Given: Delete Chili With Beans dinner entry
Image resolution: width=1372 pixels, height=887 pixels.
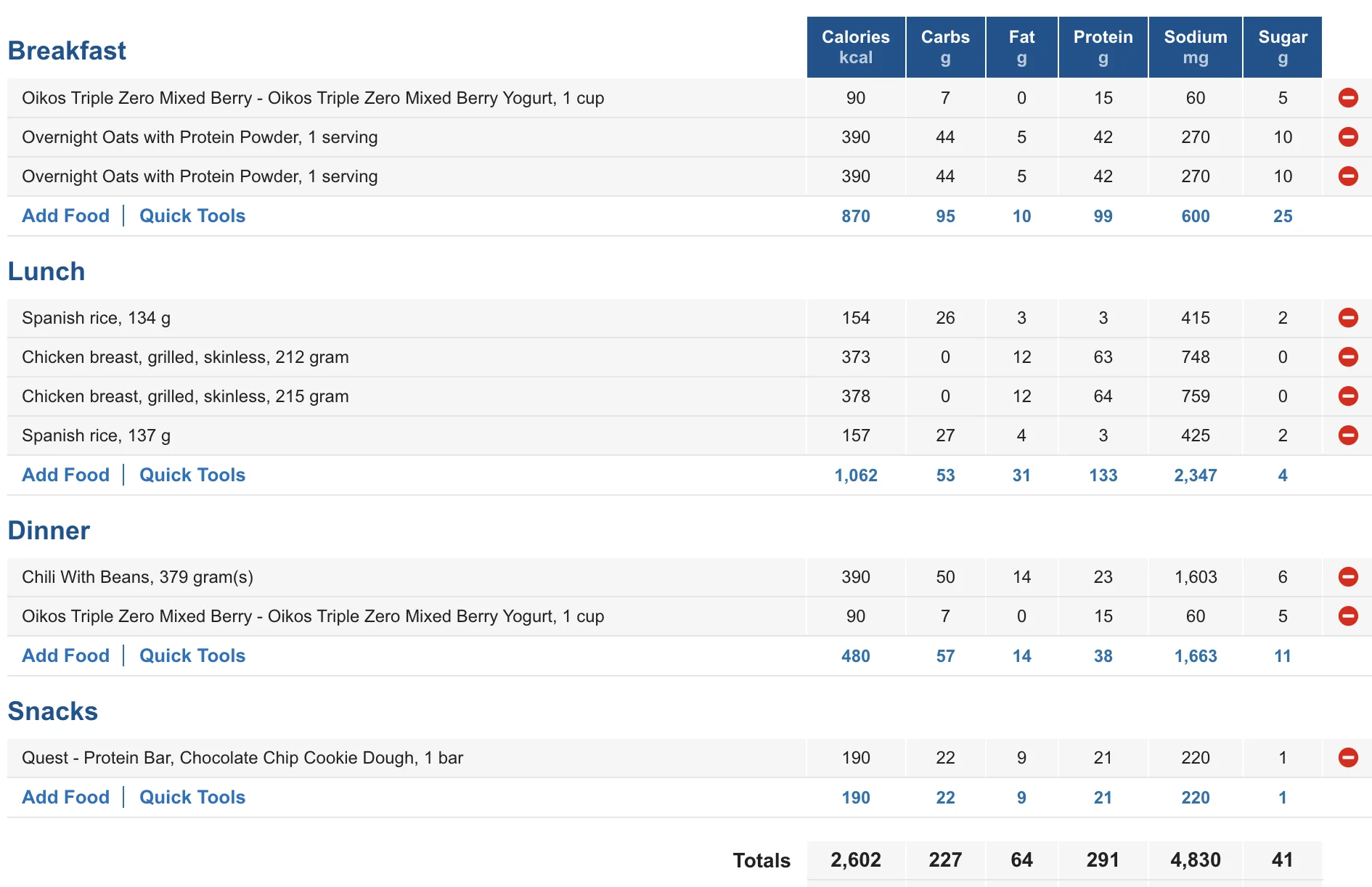Looking at the screenshot, I should click(x=1348, y=577).
